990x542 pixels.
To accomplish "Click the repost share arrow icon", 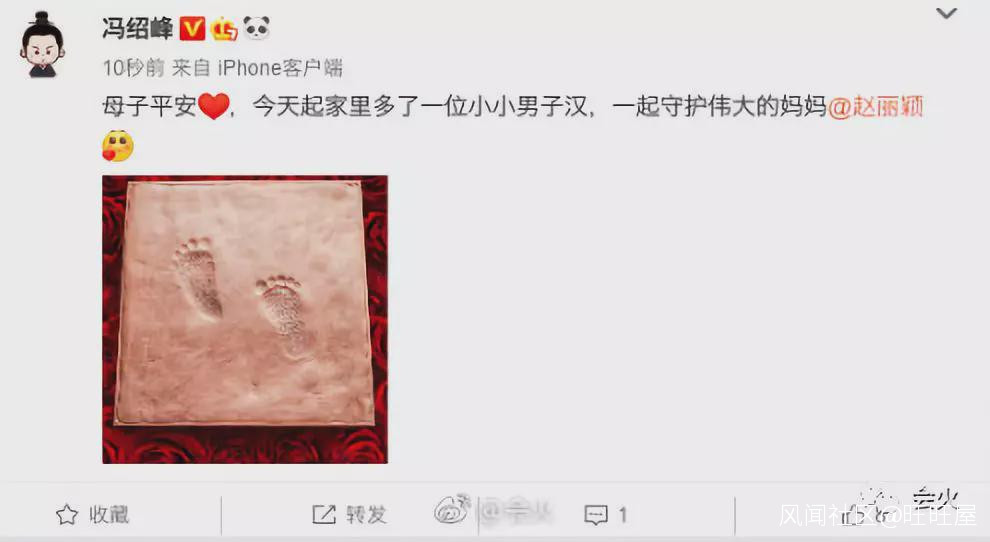I will click(324, 514).
